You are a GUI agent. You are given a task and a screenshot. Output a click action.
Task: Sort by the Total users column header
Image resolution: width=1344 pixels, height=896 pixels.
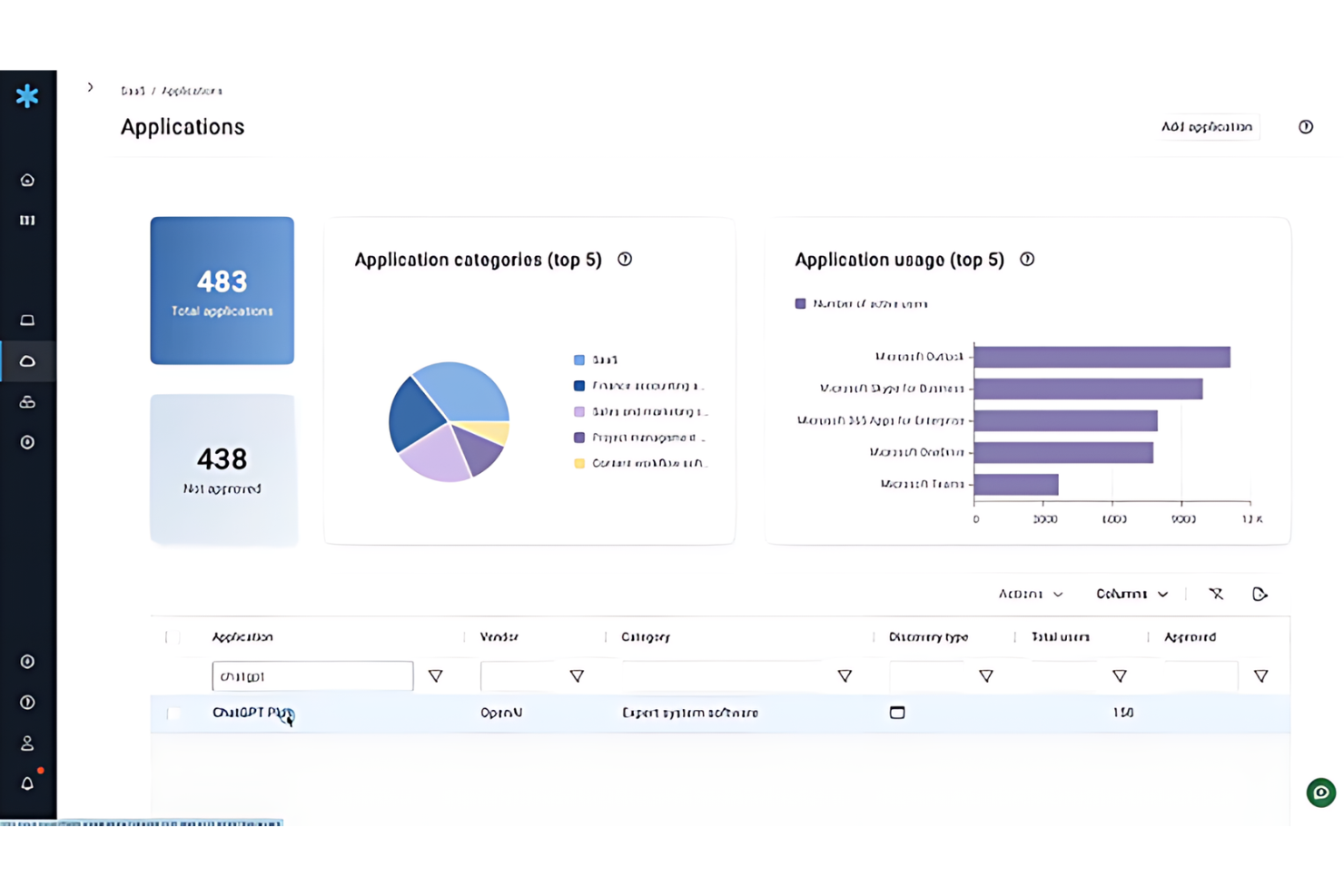pos(1061,637)
